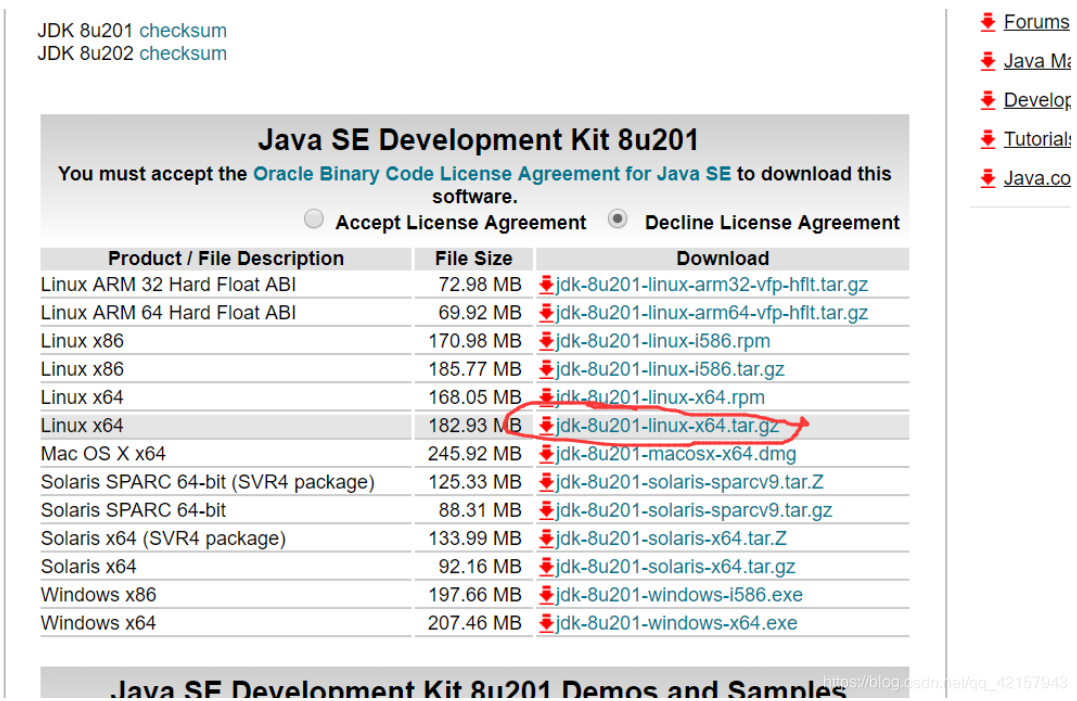1077x701 pixels.
Task: Click red arrow icon next to Java.co link
Action: (x=988, y=179)
